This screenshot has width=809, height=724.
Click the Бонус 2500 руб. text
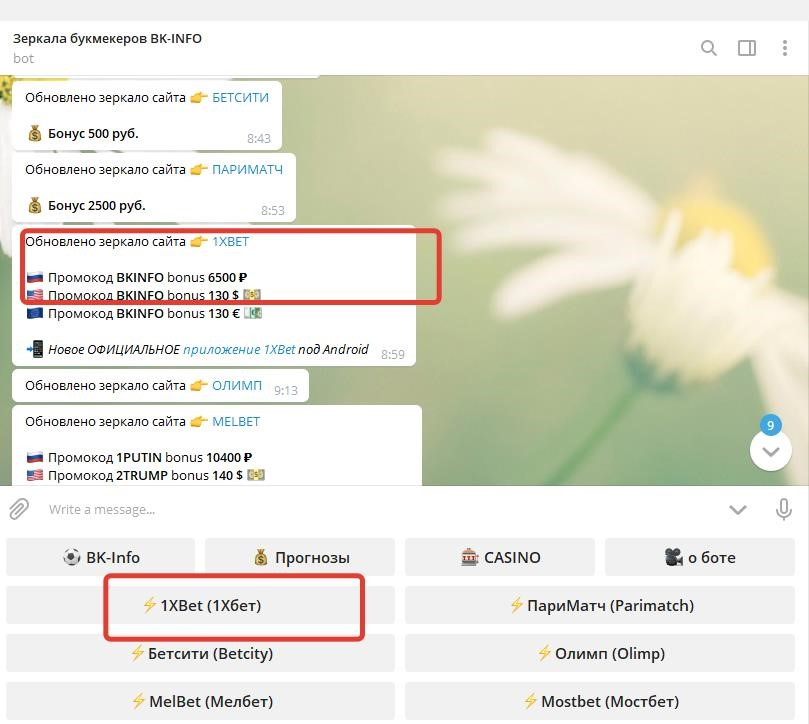(x=96, y=205)
